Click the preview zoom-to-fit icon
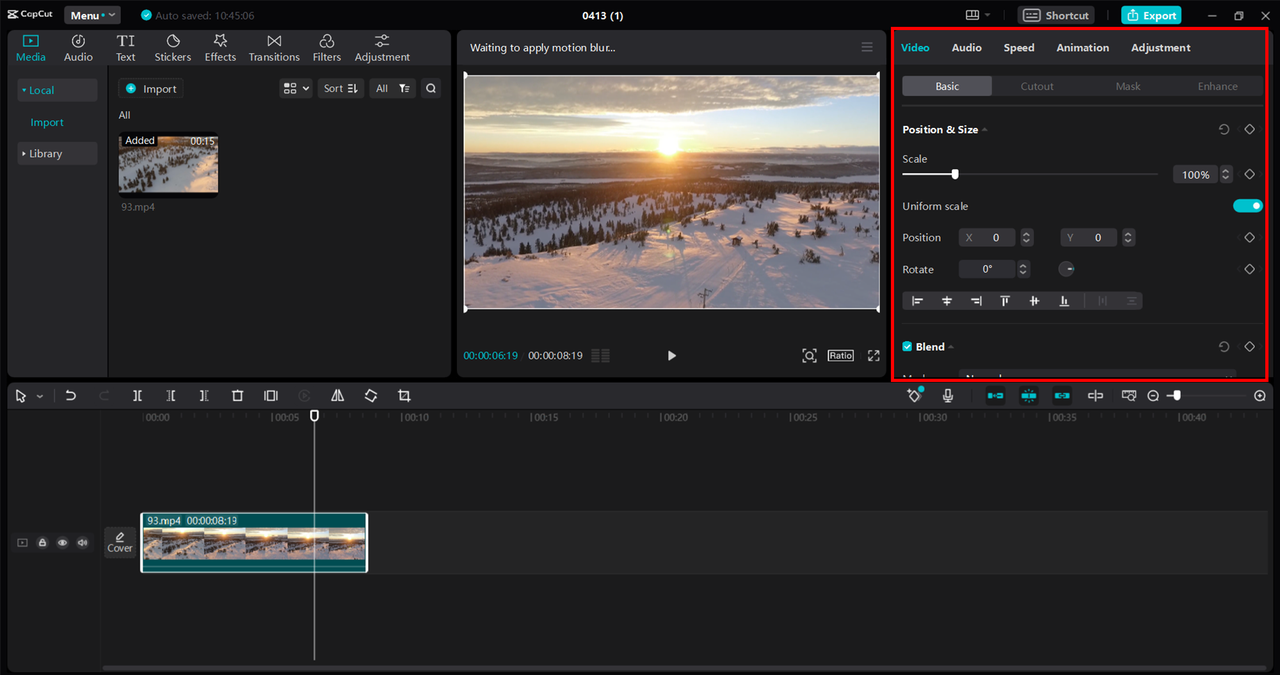The image size is (1280, 675). 809,356
